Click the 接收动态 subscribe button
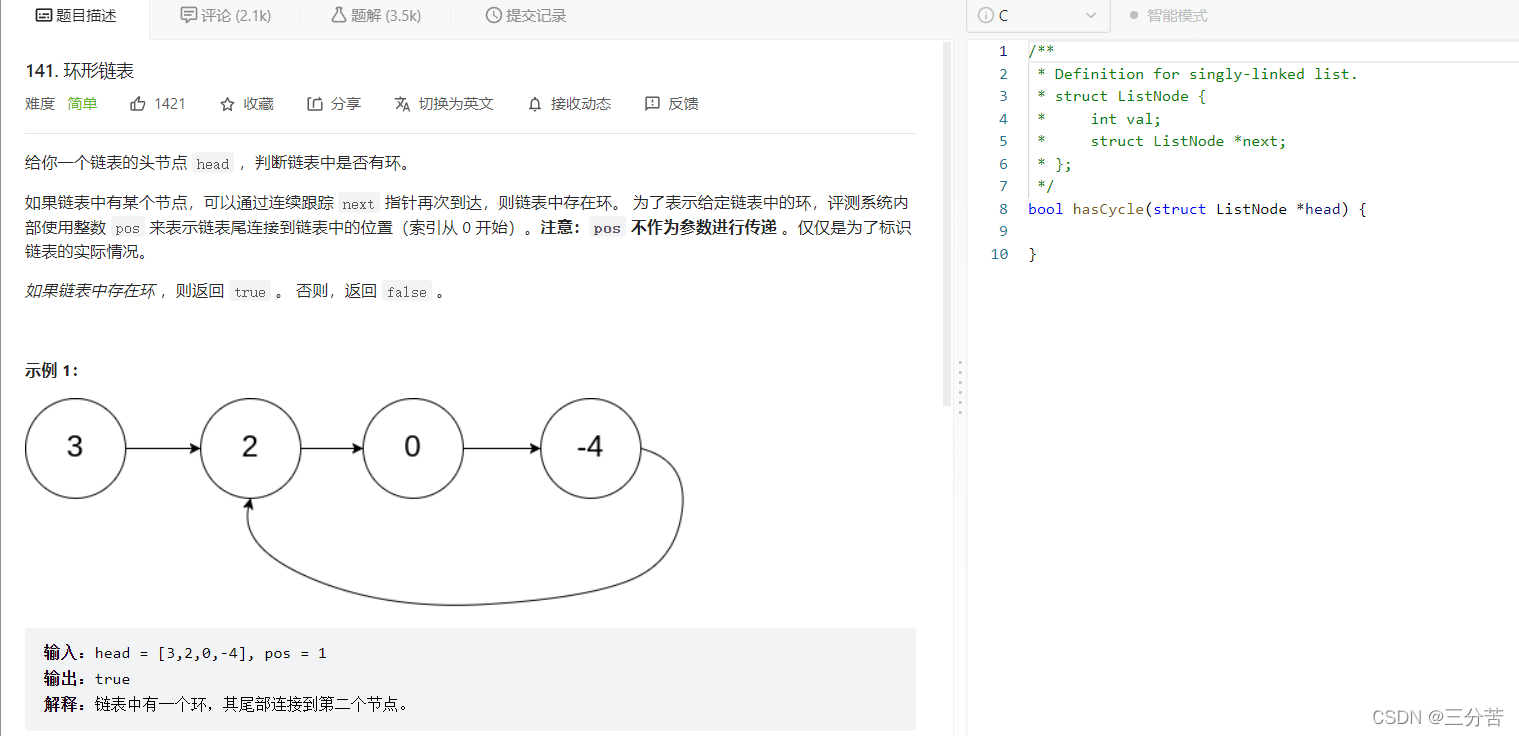 point(580,104)
